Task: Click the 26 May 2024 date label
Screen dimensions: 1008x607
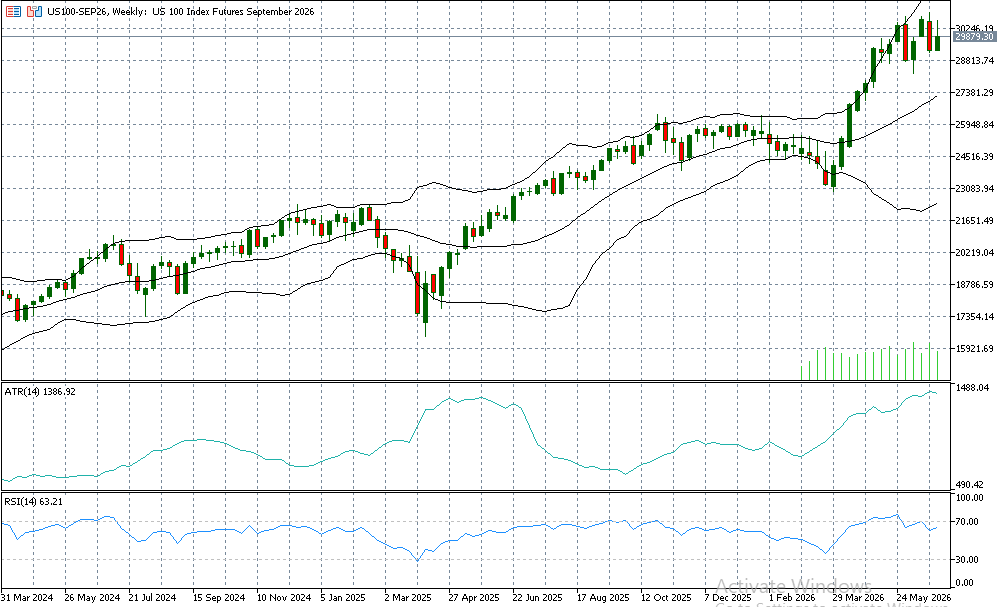Action: point(92,597)
